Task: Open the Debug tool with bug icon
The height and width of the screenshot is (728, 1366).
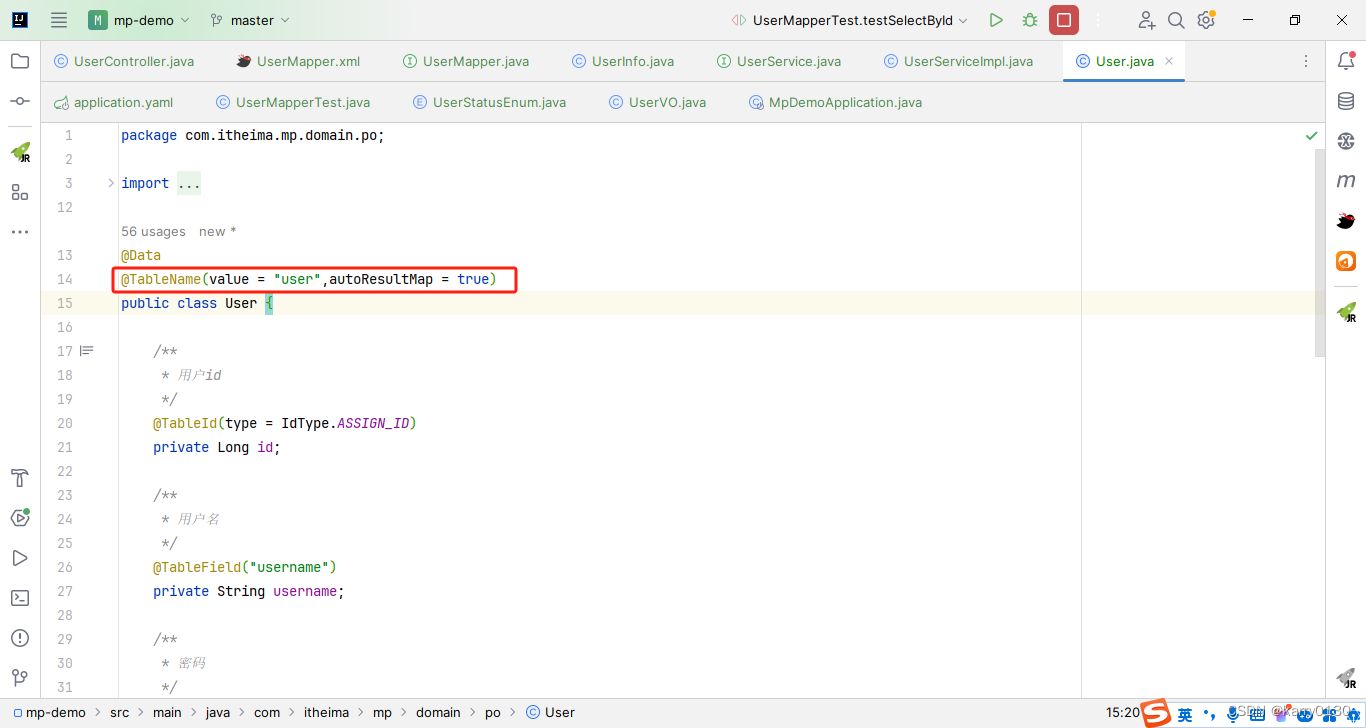Action: [1029, 19]
